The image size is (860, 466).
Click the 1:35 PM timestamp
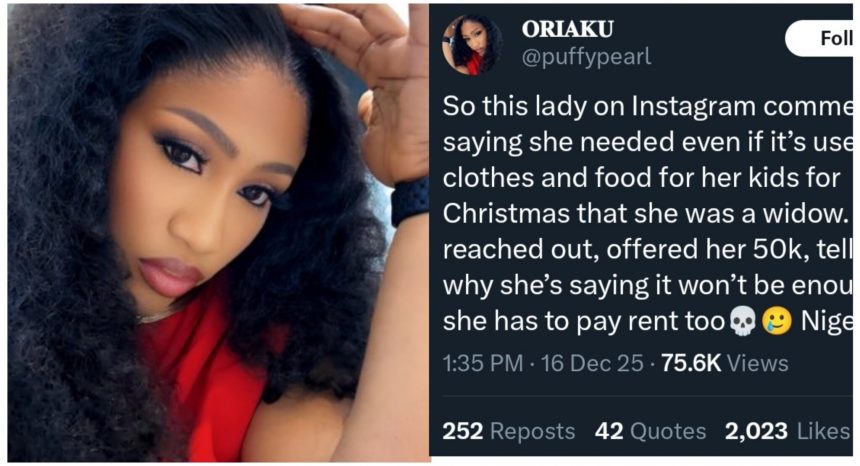[x=481, y=364]
